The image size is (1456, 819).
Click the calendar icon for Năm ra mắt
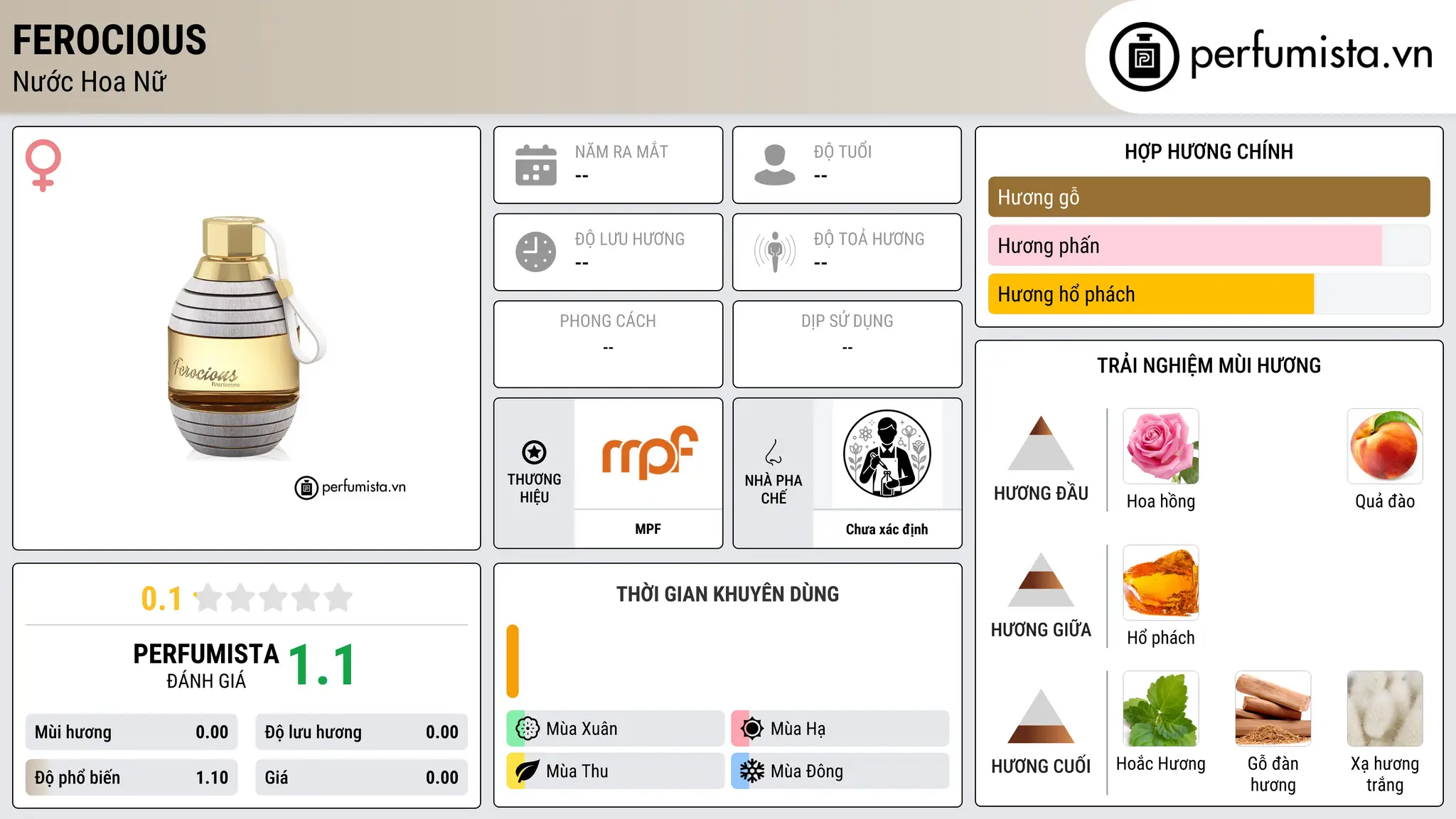536,165
